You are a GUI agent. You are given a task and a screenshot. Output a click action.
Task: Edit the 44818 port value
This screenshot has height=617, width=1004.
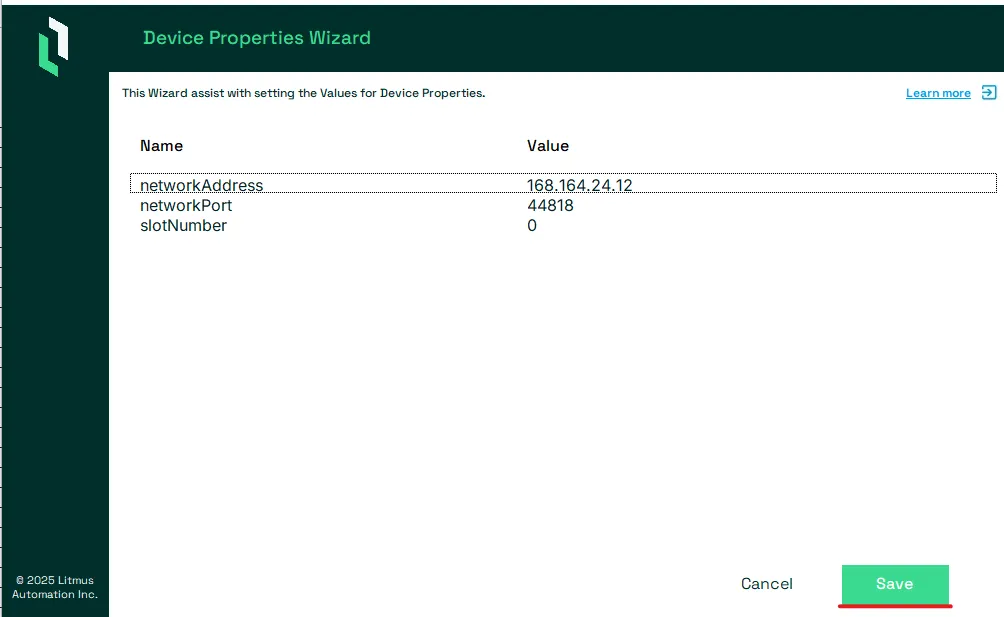pos(550,205)
